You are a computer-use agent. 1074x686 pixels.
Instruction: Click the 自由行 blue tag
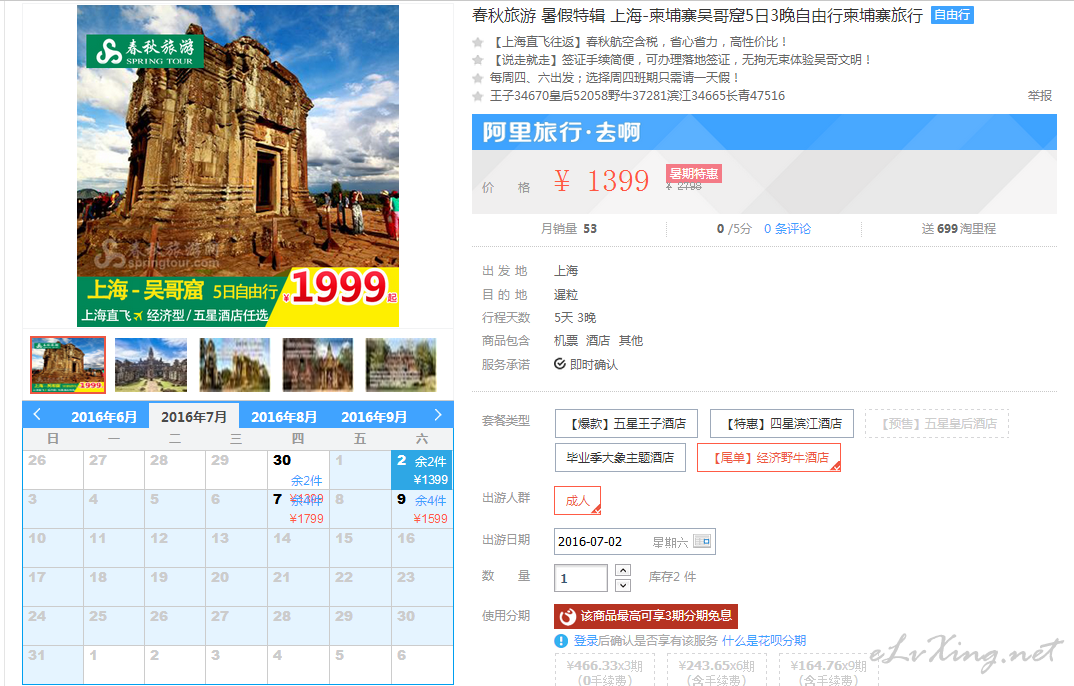pyautogui.click(x=952, y=15)
